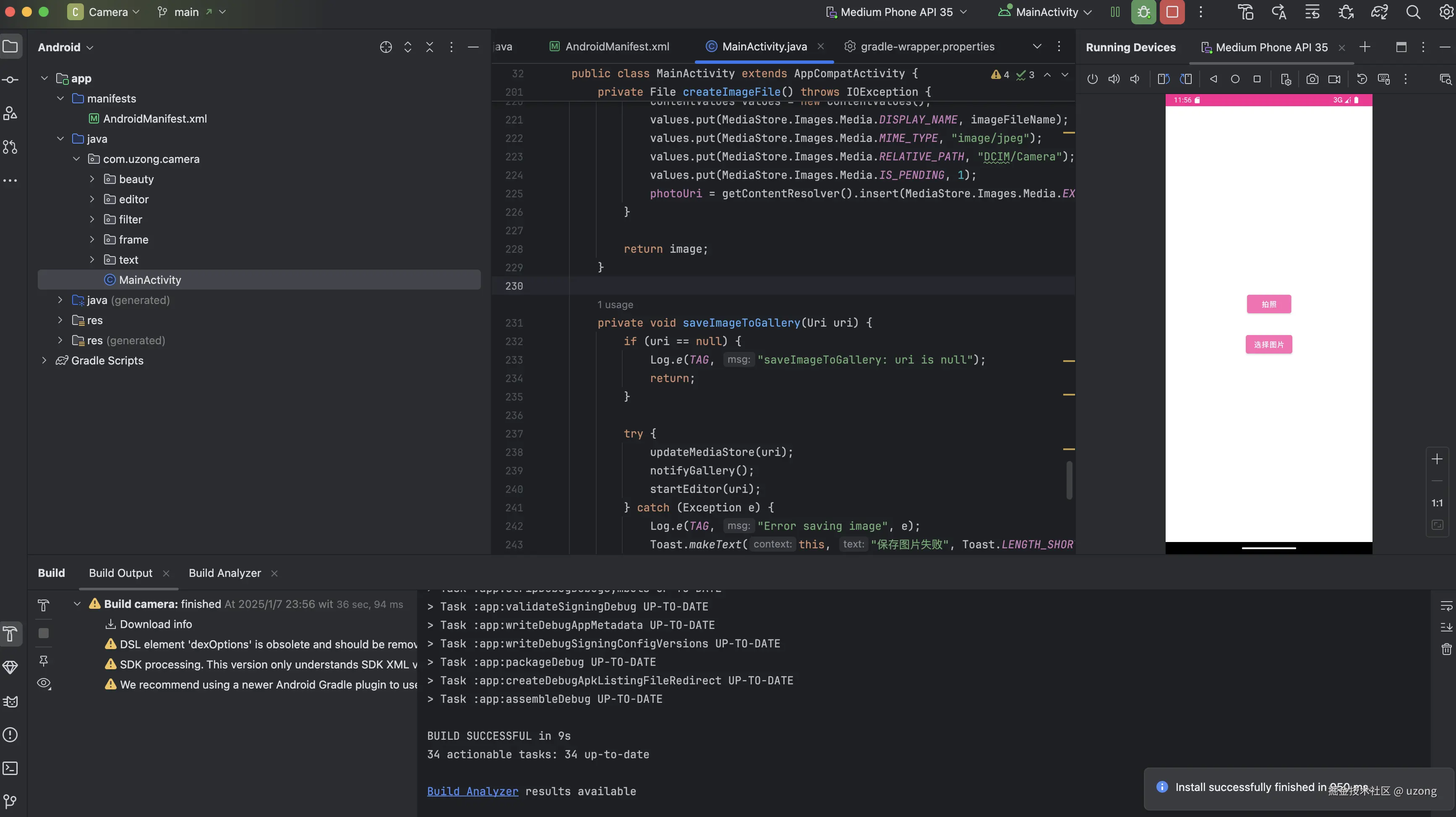Expand the beauty package folder
This screenshot has height=817, width=1456.
click(92, 179)
